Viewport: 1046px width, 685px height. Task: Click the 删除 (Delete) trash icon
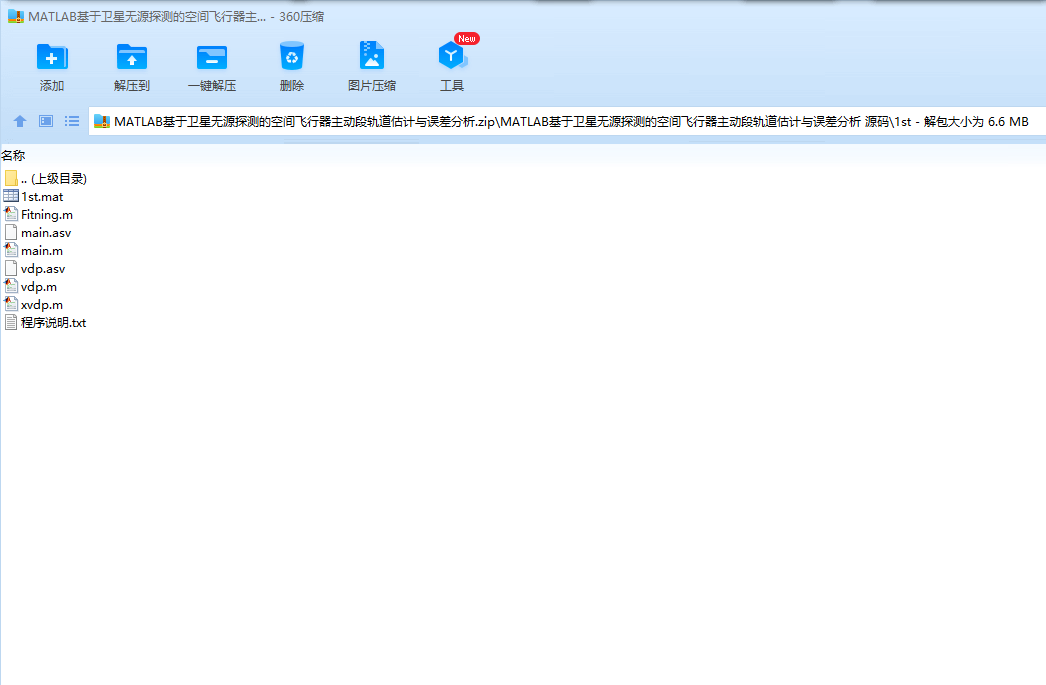pyautogui.click(x=292, y=57)
